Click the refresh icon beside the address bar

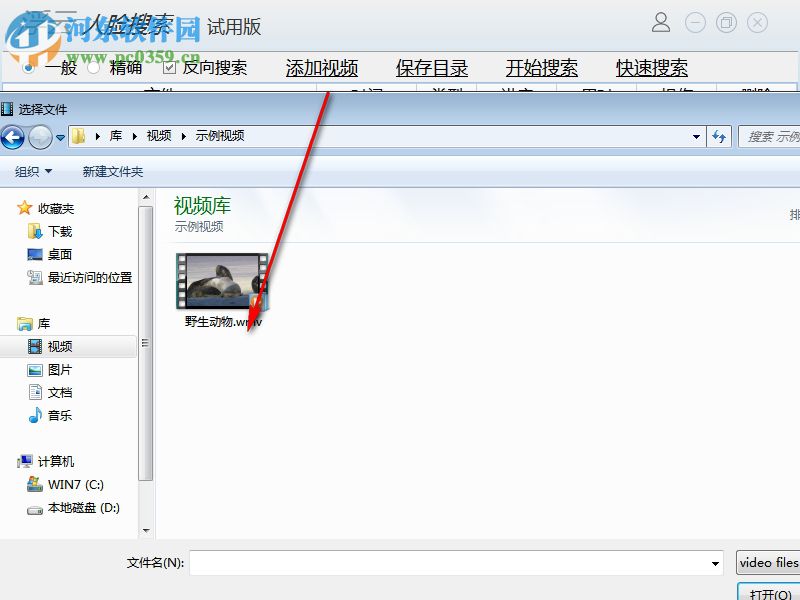tap(720, 136)
